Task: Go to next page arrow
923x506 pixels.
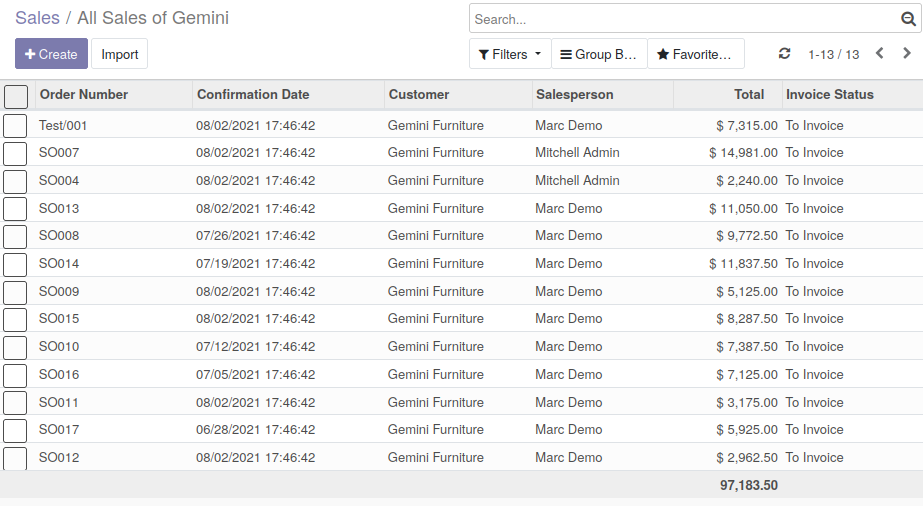Action: [x=907, y=54]
